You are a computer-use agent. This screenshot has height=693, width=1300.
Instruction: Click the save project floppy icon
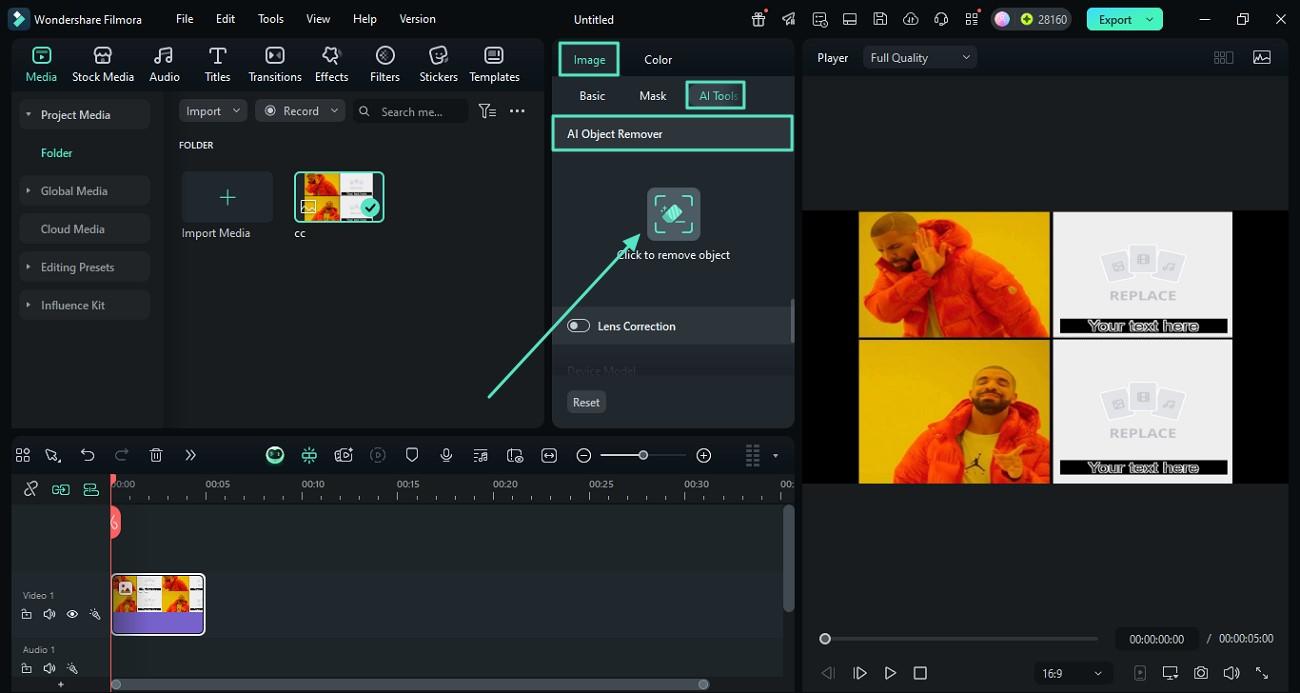pyautogui.click(x=880, y=19)
